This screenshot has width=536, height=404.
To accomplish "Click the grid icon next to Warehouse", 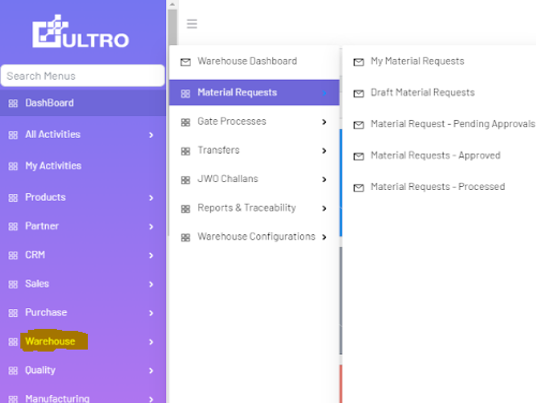I will [13, 342].
